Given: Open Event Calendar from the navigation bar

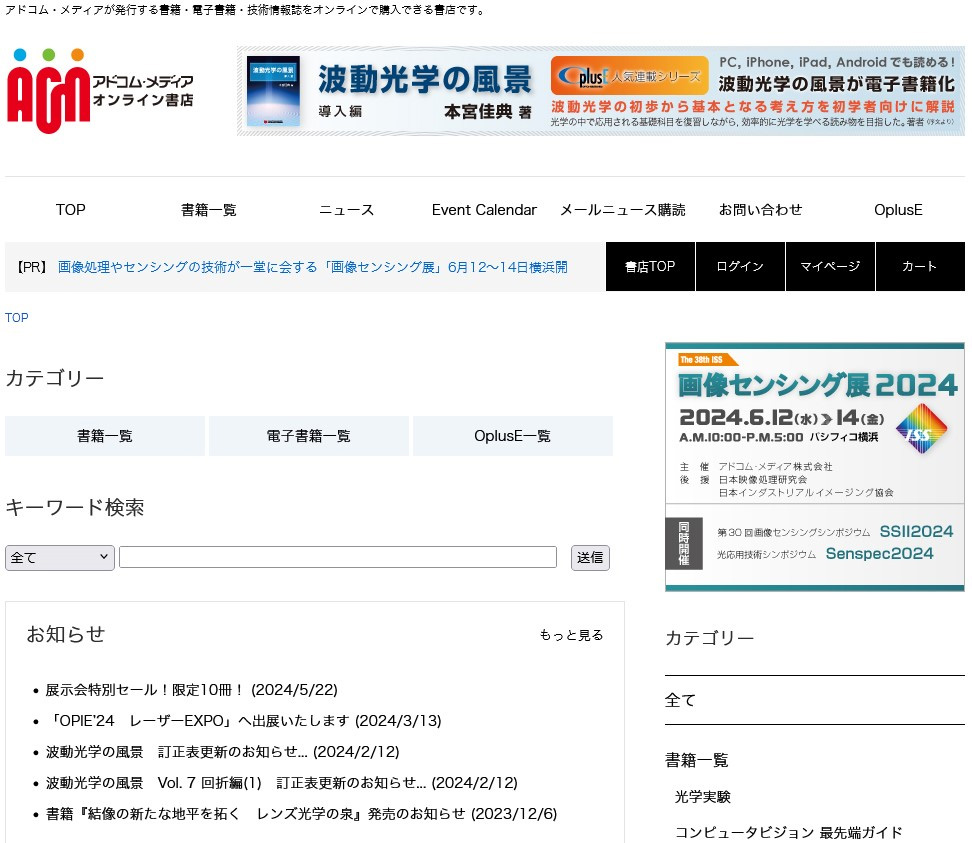Looking at the screenshot, I should (x=484, y=210).
